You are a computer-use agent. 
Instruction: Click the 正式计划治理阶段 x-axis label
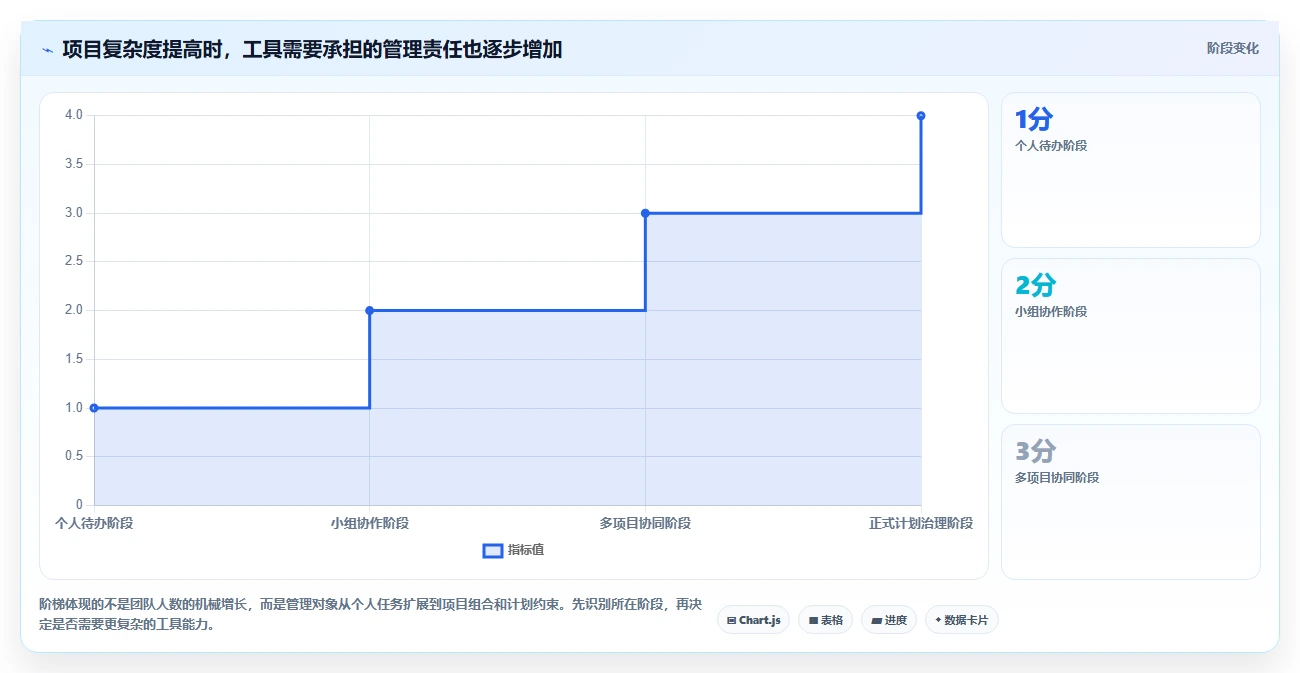[x=921, y=523]
